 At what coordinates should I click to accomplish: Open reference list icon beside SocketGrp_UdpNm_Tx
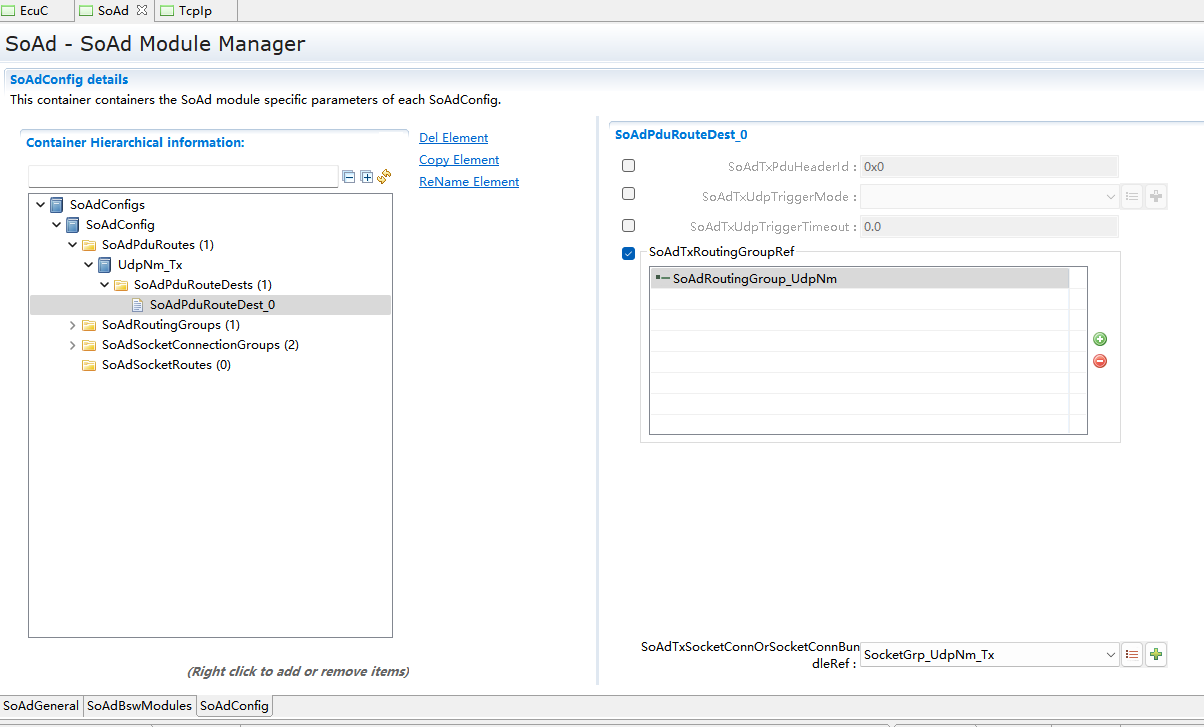[x=1132, y=655]
